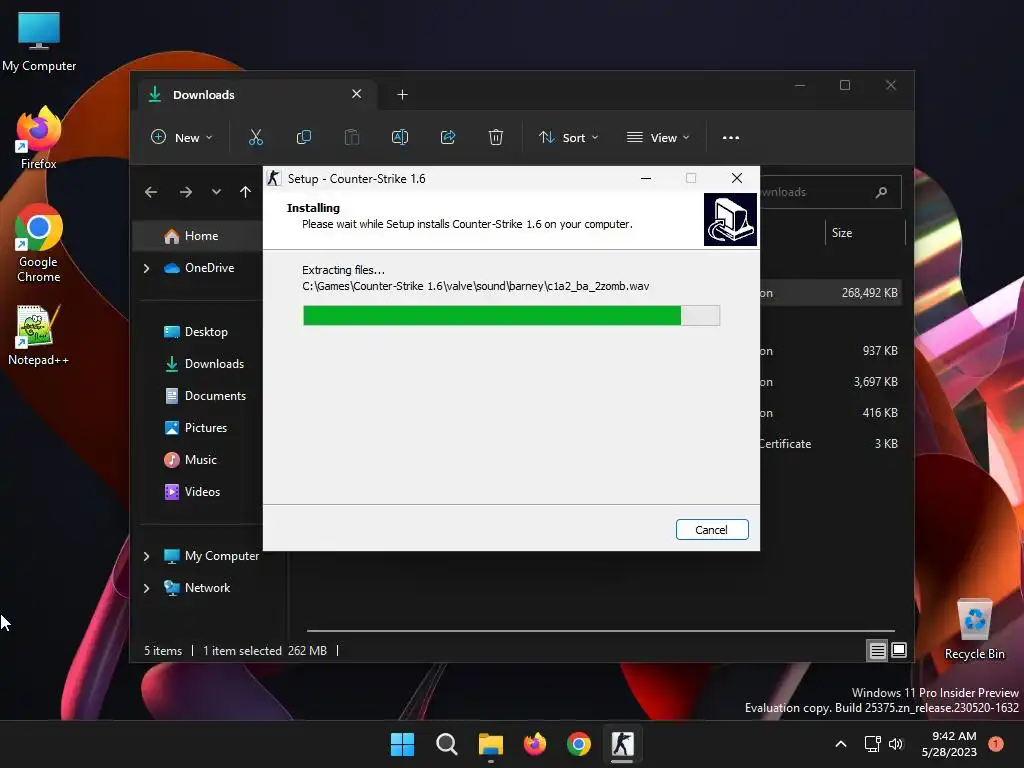
Task: Open Google Chrome desktop shortcut
Action: click(39, 243)
